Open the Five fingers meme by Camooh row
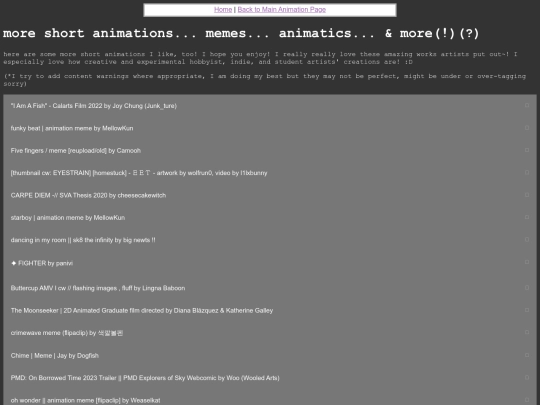Viewport: 540px width, 405px height. [270, 150]
